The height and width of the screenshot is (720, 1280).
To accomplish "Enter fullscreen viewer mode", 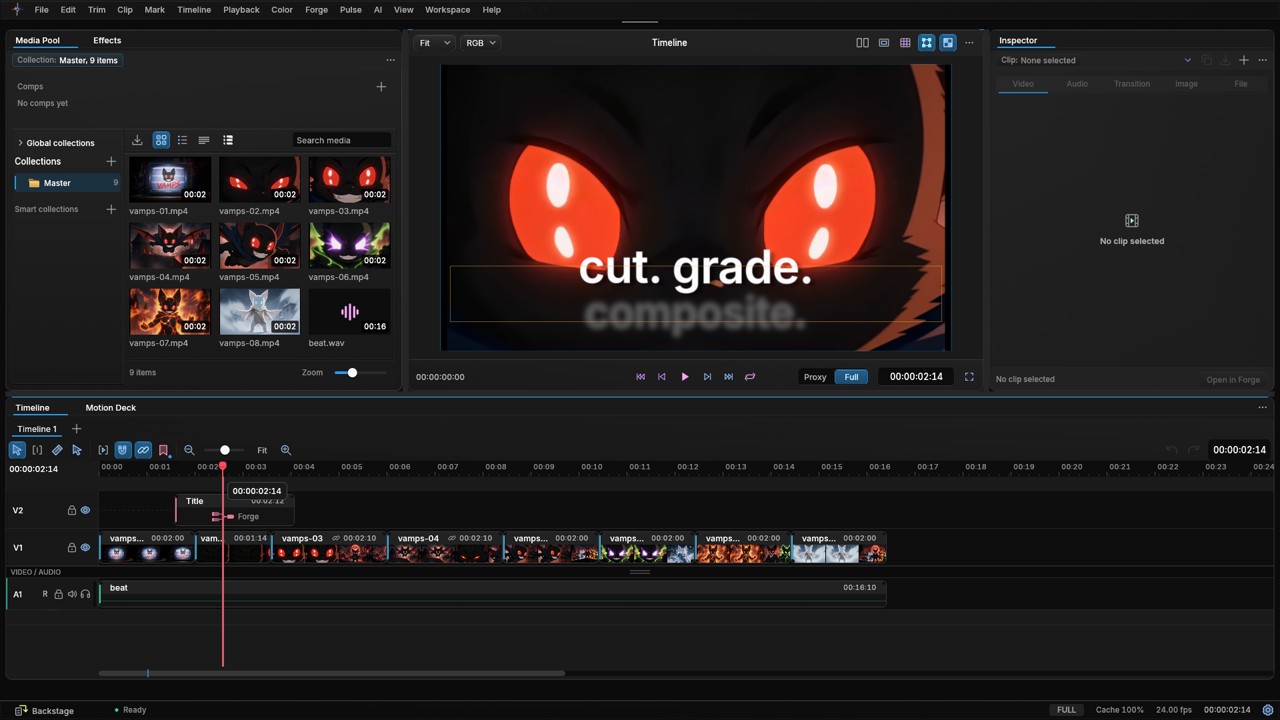I will click(x=969, y=377).
